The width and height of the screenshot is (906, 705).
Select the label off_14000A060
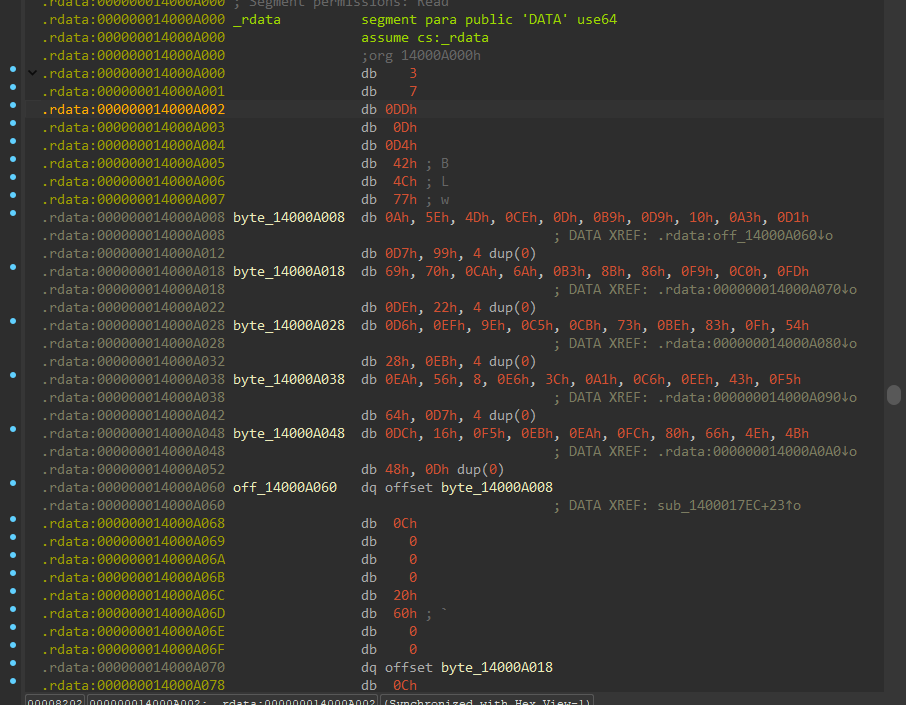point(285,487)
